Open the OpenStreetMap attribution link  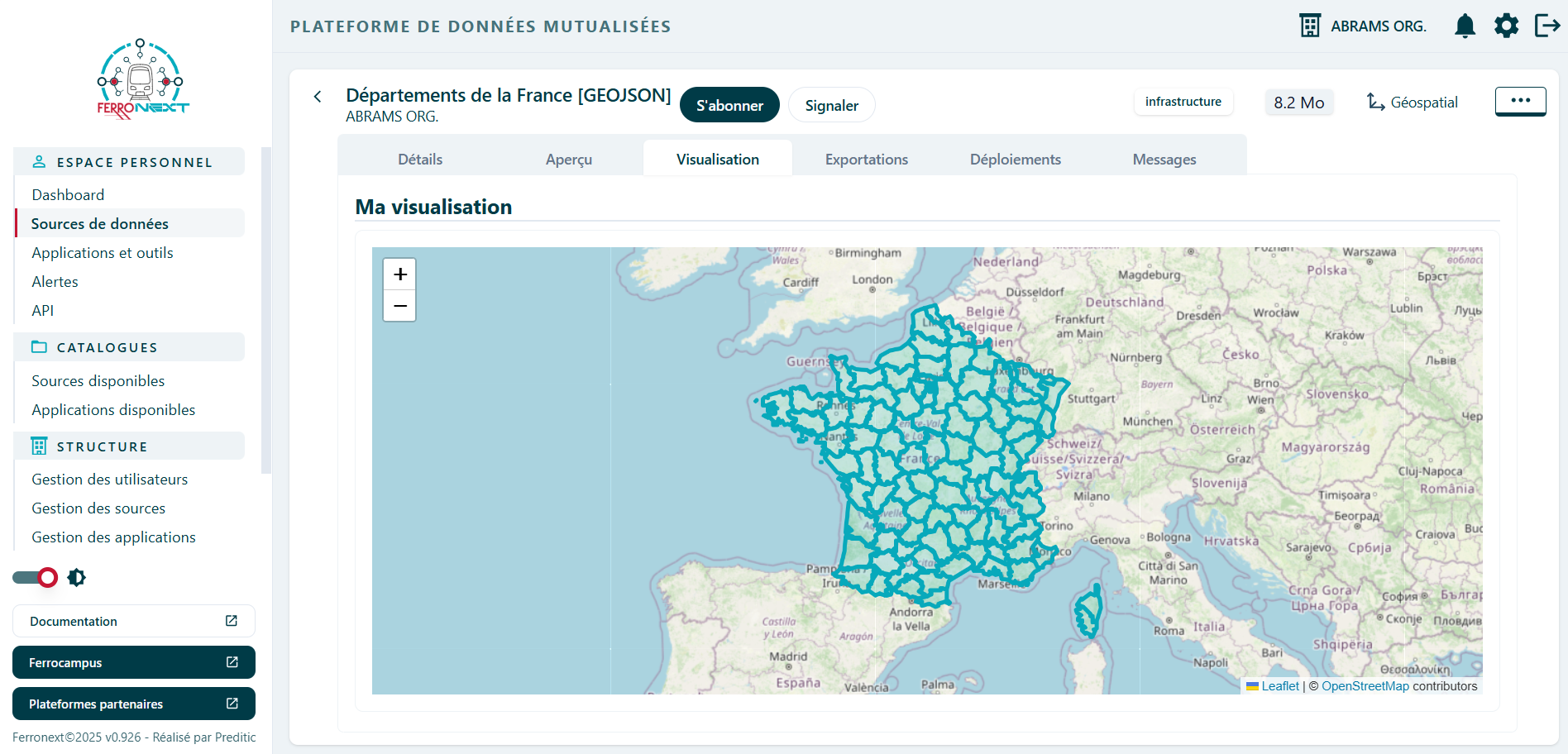[x=1365, y=686]
